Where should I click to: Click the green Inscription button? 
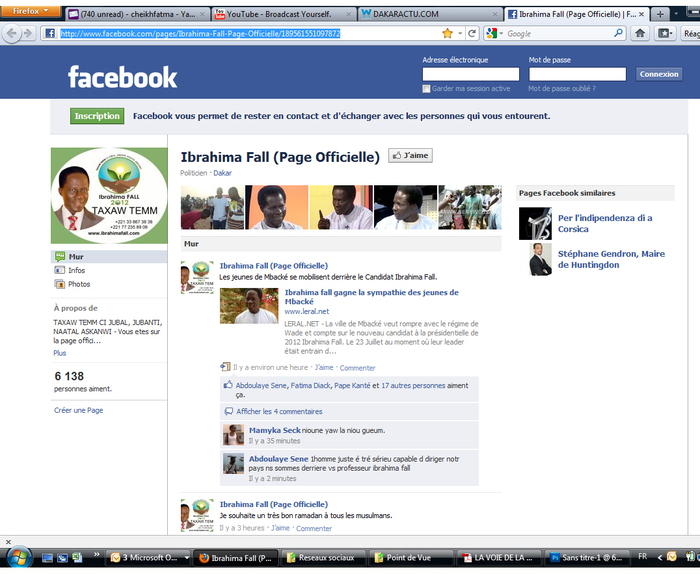coord(97,116)
